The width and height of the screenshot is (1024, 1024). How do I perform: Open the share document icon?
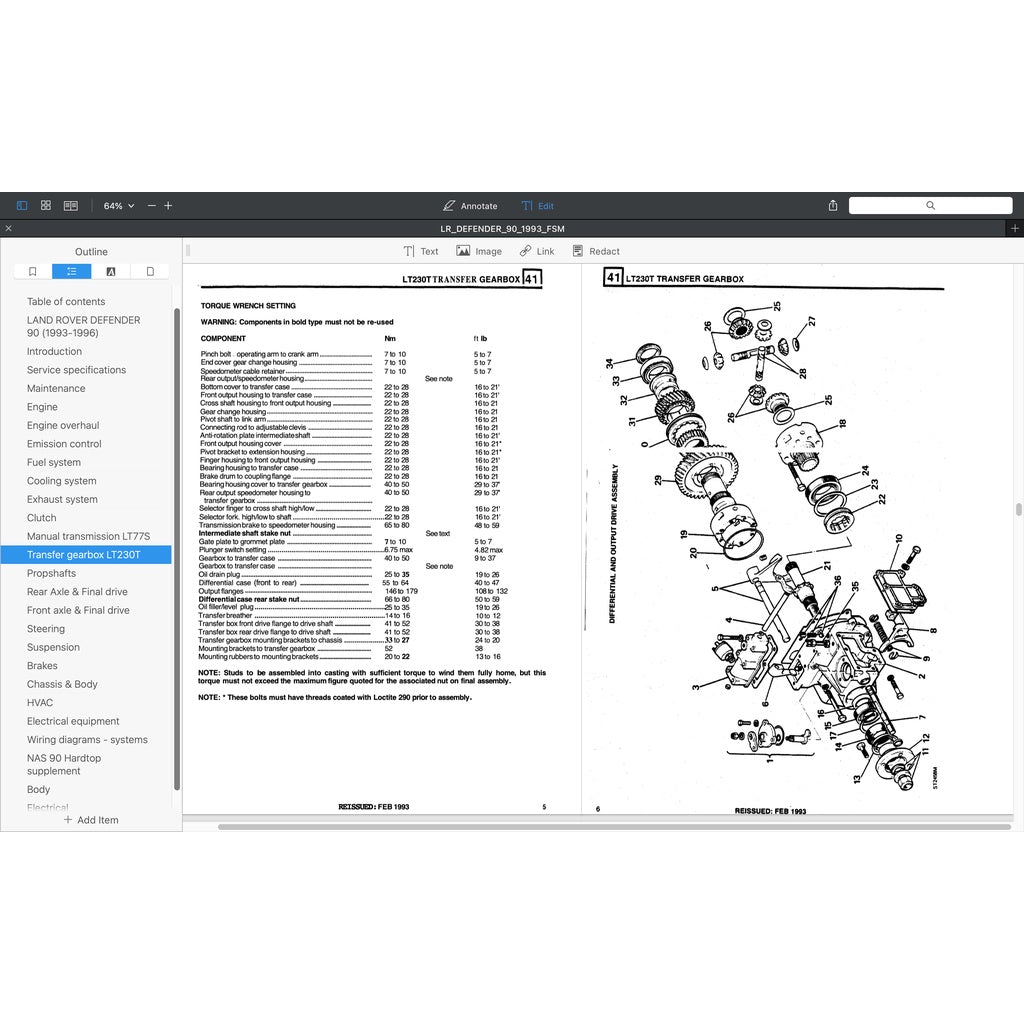pyautogui.click(x=833, y=205)
